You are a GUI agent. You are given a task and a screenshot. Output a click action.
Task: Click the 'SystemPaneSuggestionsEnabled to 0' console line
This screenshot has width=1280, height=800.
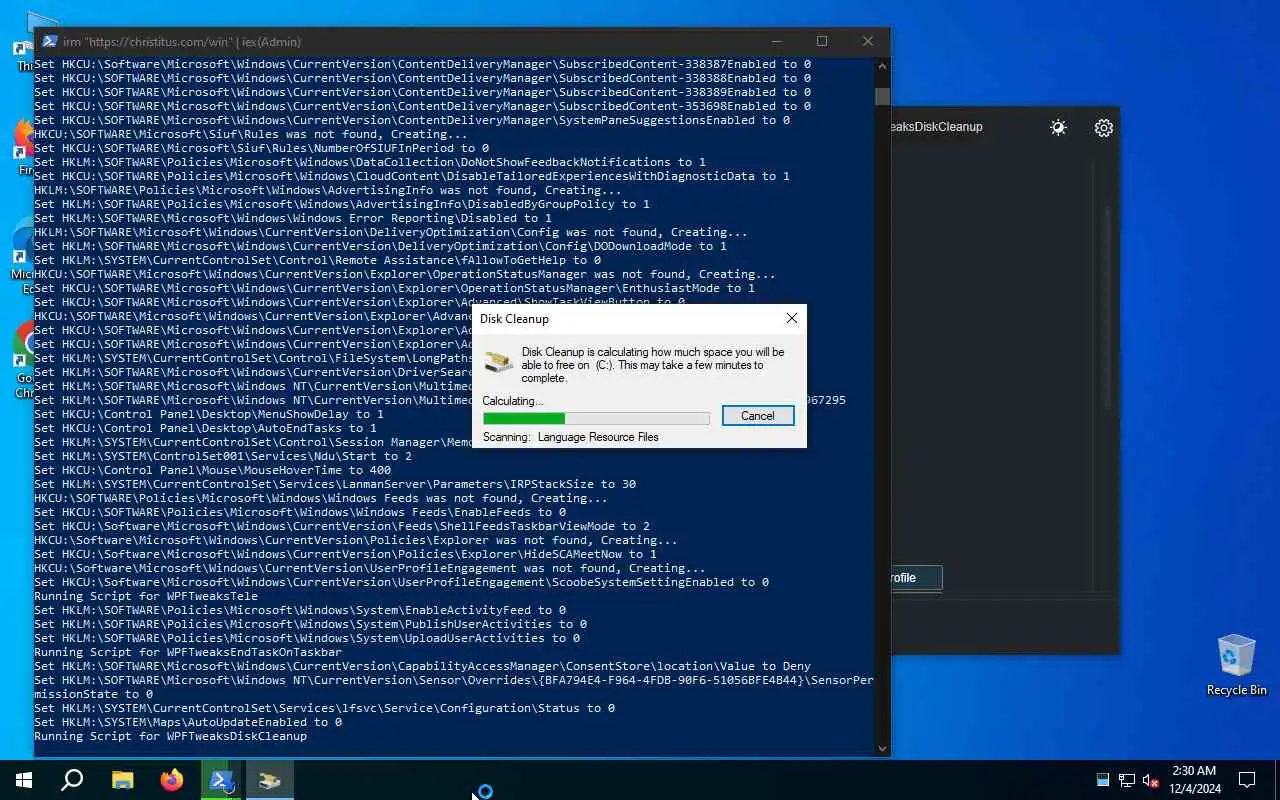pyautogui.click(x=412, y=120)
